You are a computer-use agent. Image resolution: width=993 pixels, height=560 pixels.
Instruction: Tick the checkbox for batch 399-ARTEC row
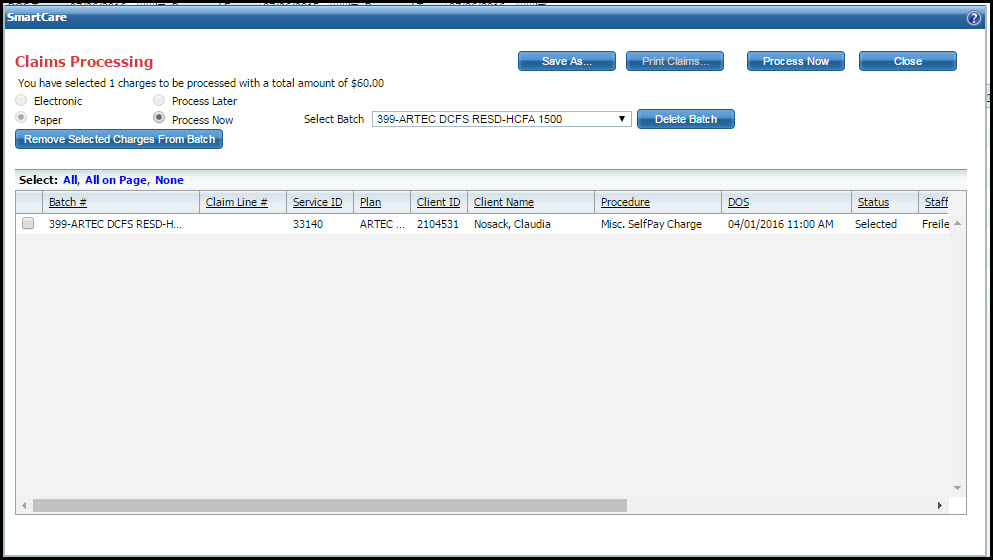click(x=28, y=224)
